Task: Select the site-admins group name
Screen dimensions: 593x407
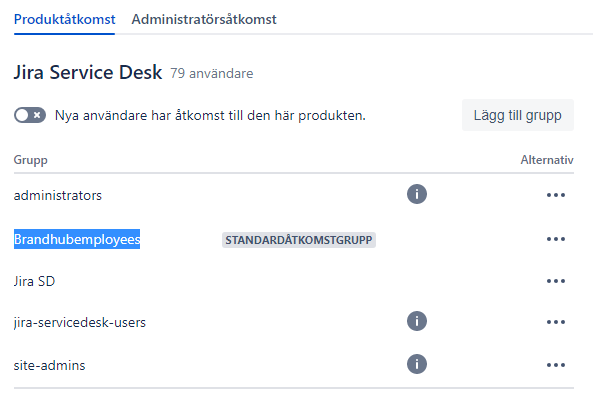Action: coord(50,365)
